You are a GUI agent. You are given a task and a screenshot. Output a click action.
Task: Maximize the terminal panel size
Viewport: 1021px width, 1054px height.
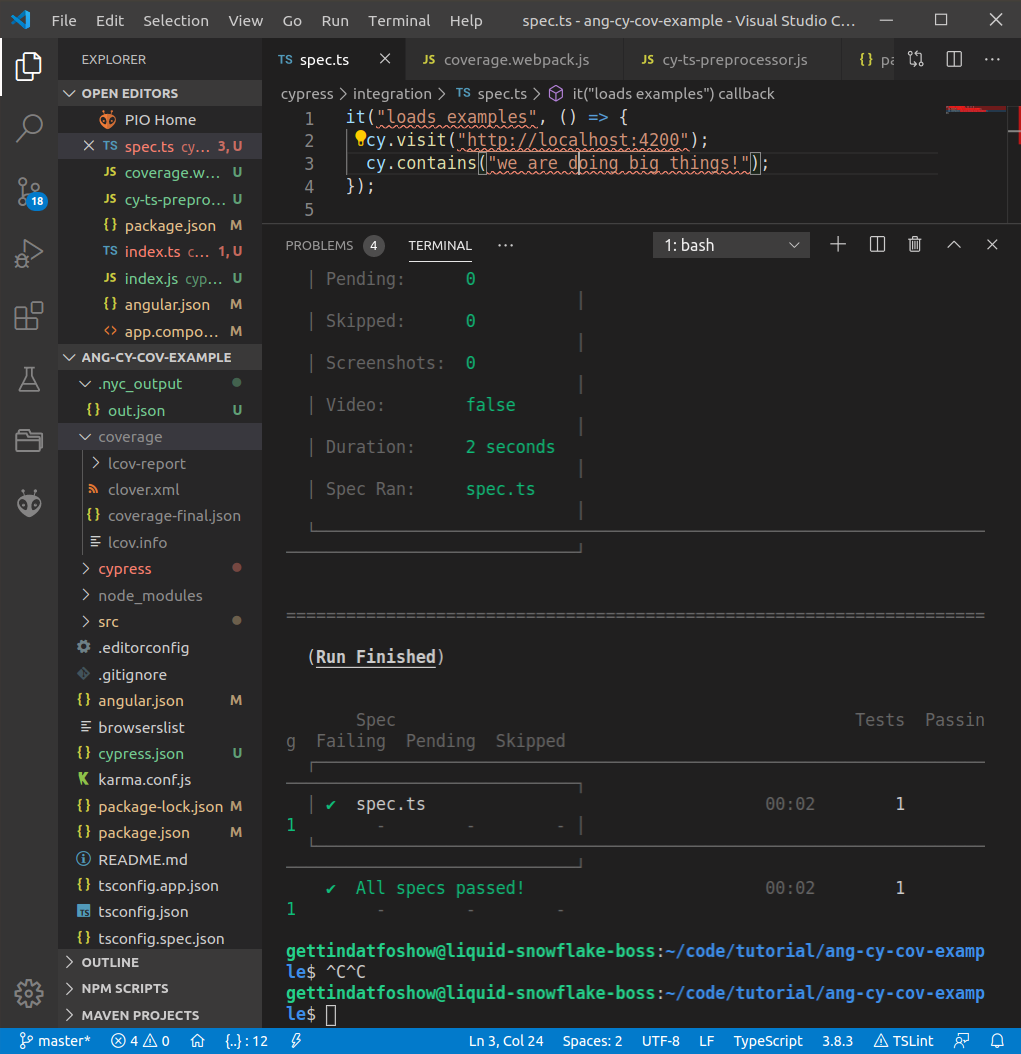point(953,245)
